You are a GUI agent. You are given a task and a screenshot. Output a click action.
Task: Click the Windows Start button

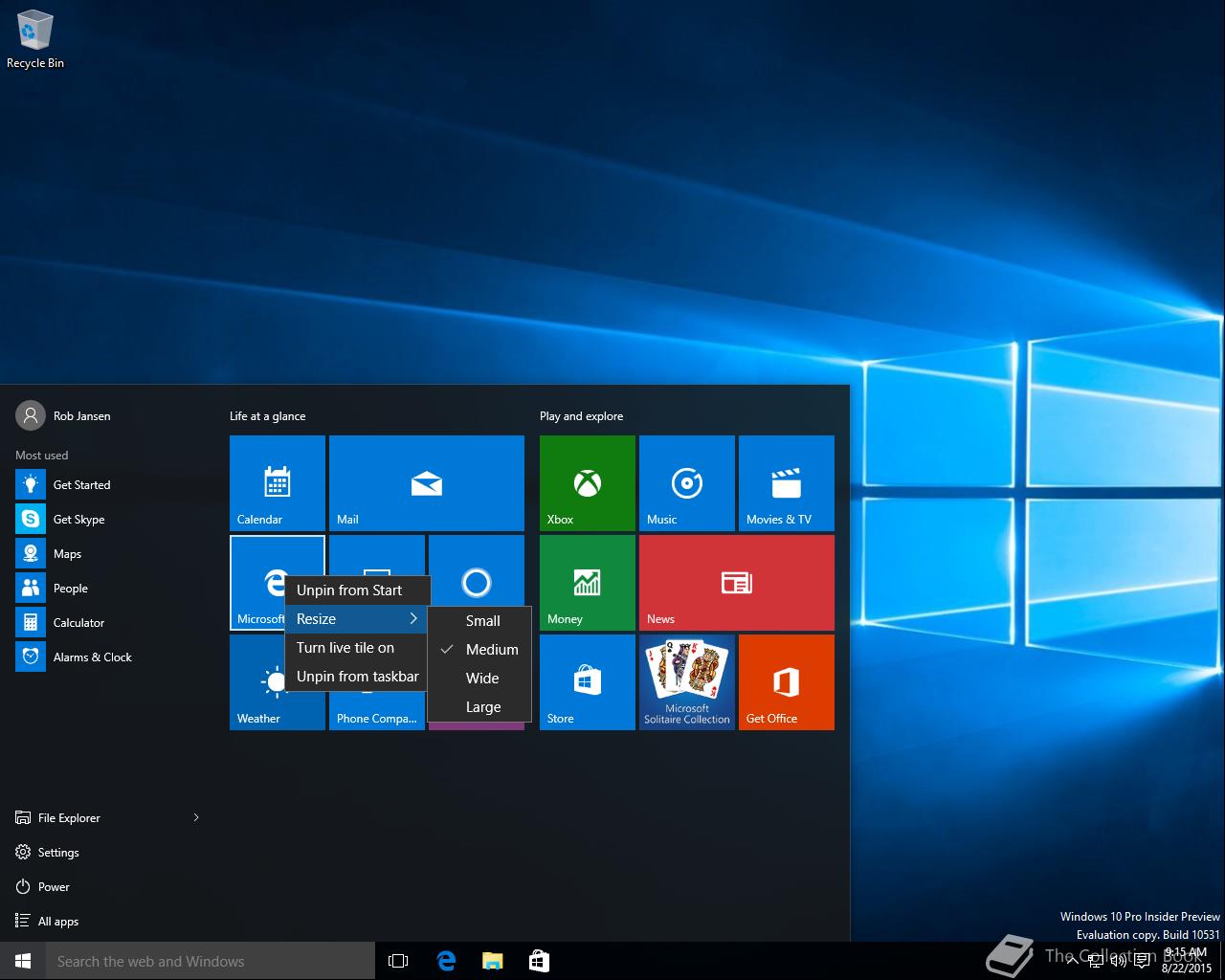click(x=23, y=961)
